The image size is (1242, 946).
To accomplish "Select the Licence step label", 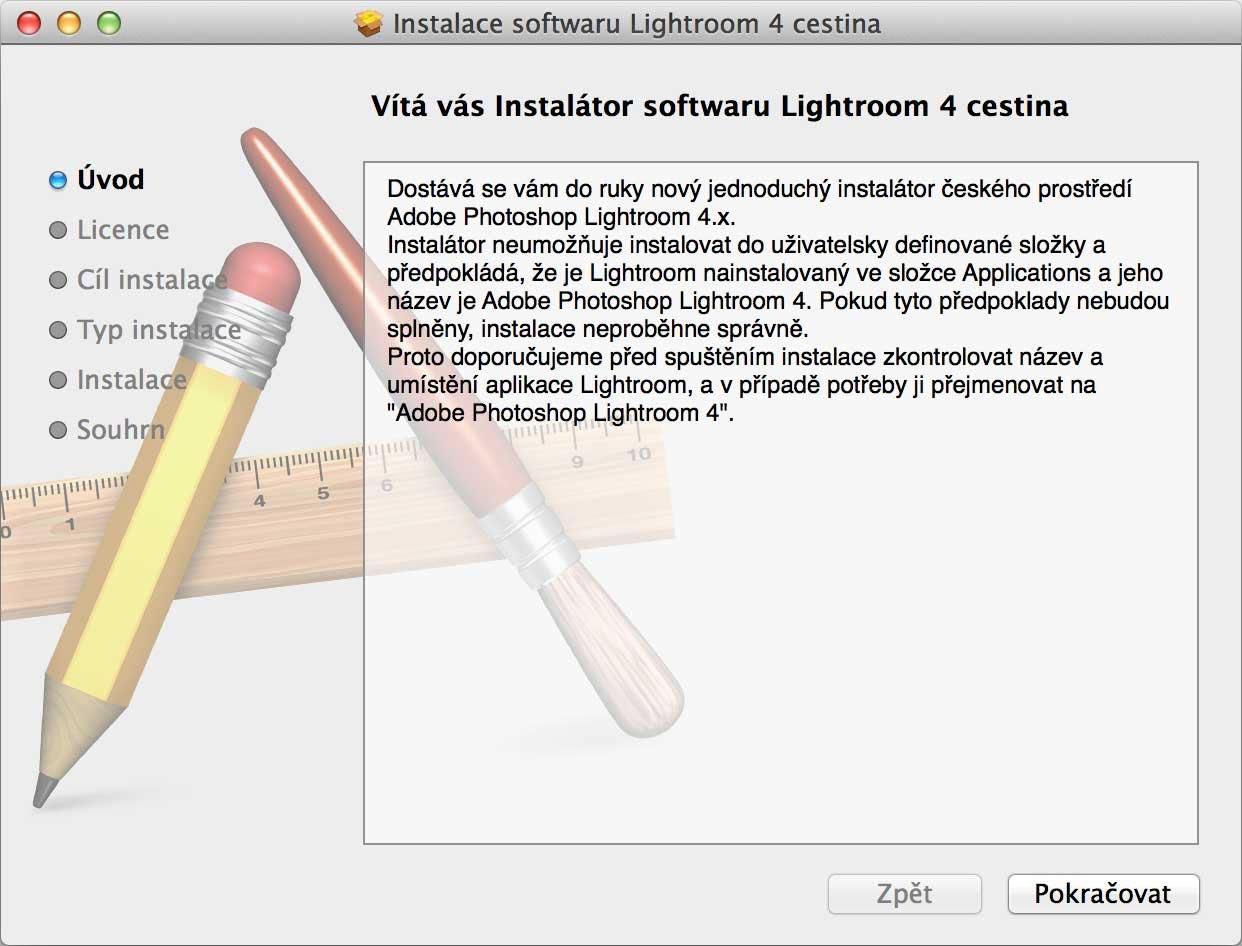I will (x=123, y=230).
